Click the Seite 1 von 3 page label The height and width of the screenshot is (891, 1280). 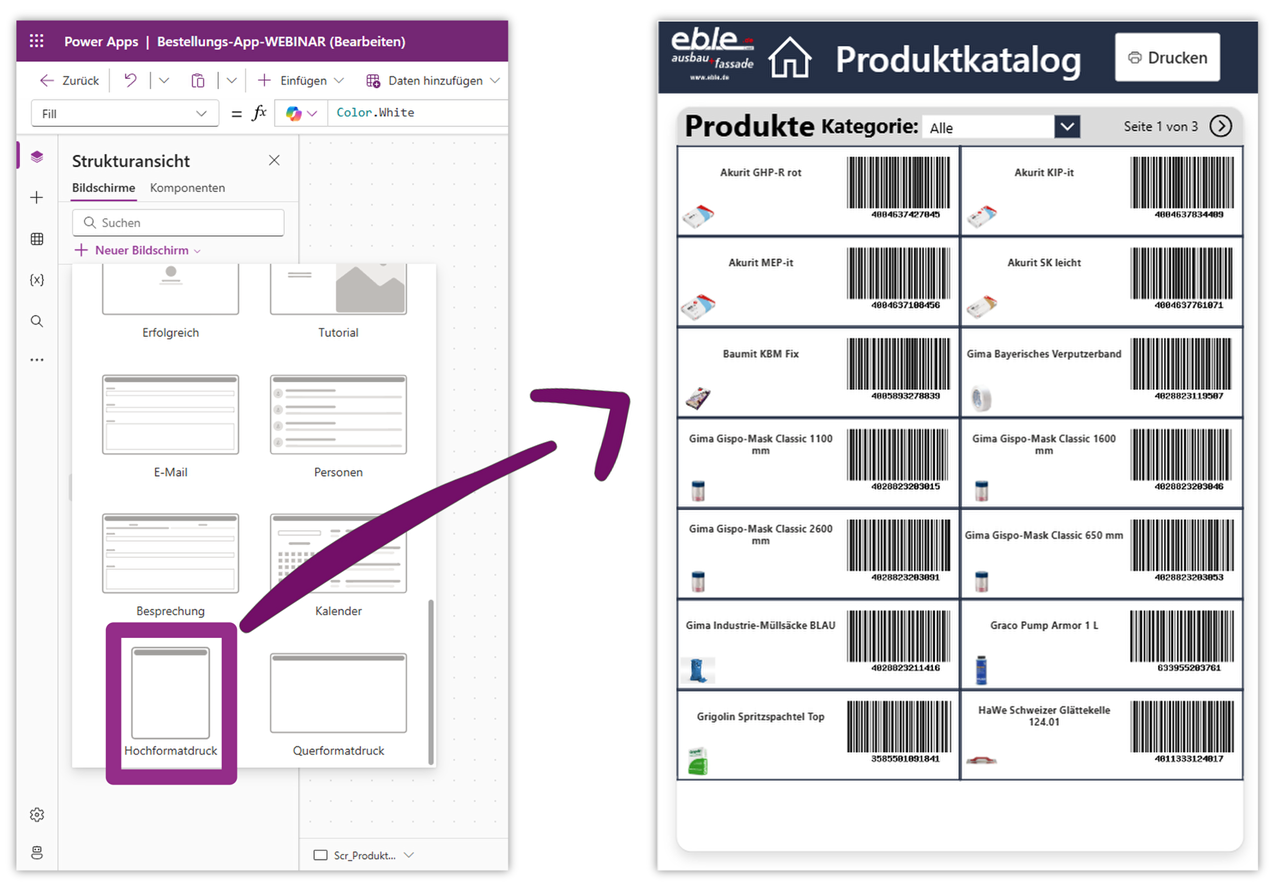pos(1161,127)
